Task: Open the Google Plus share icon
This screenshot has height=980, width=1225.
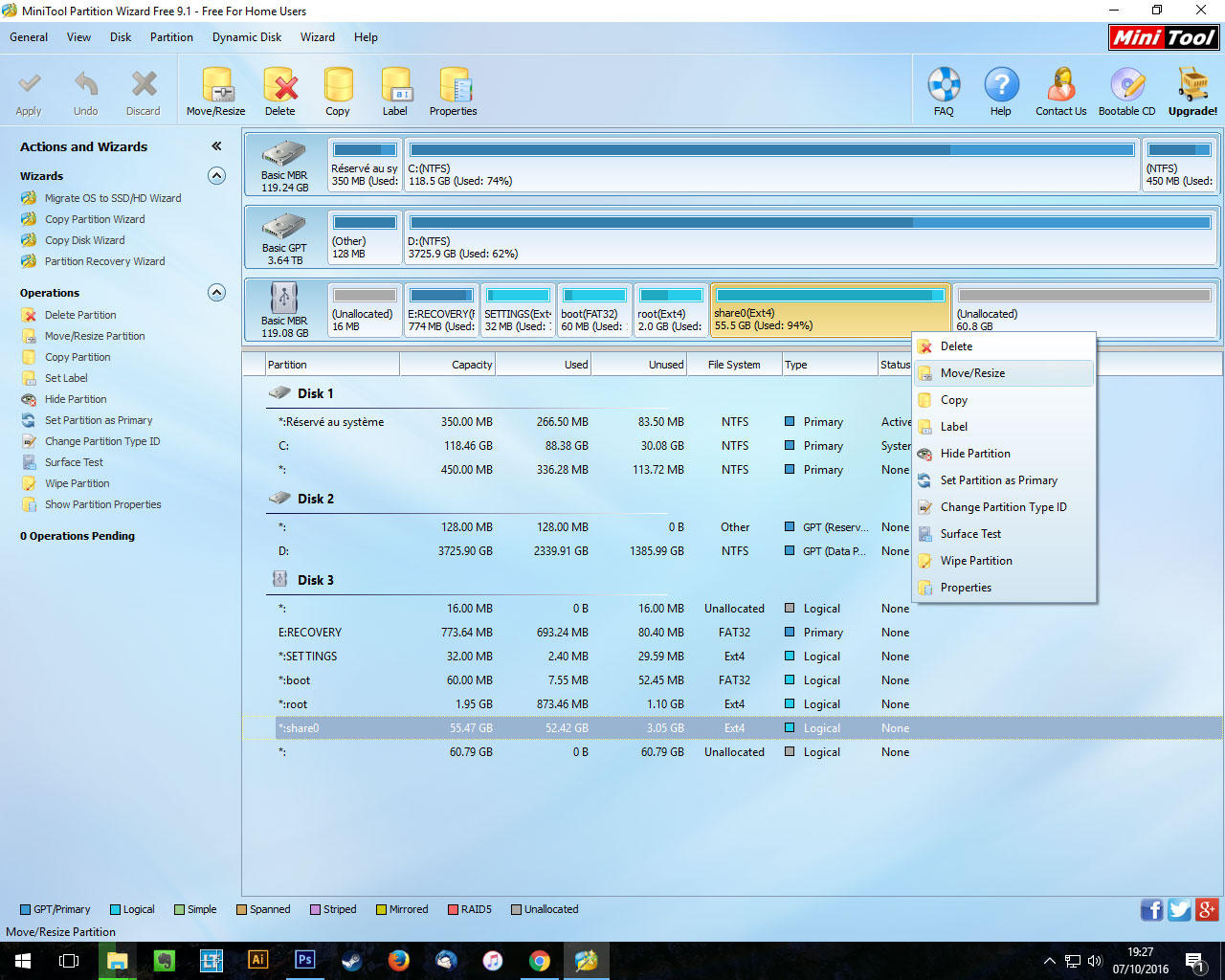Action: [1208, 909]
